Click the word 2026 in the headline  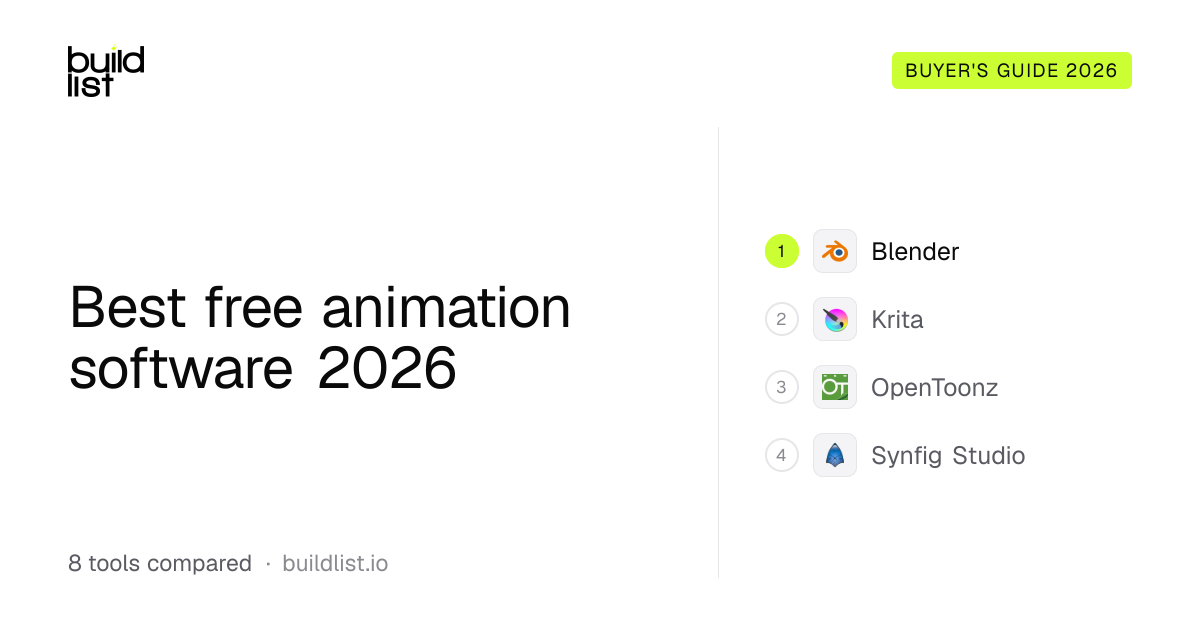[x=387, y=370]
